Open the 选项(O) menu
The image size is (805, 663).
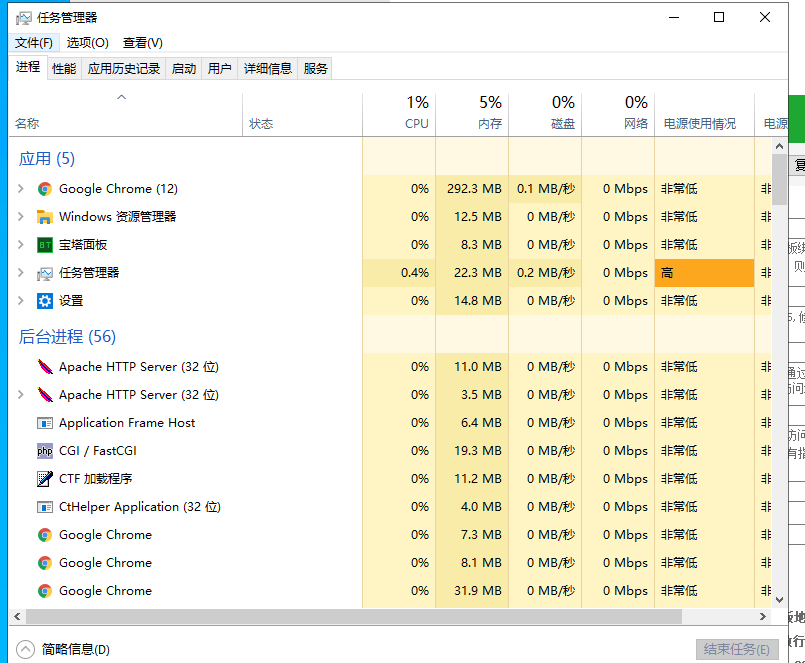click(x=87, y=43)
